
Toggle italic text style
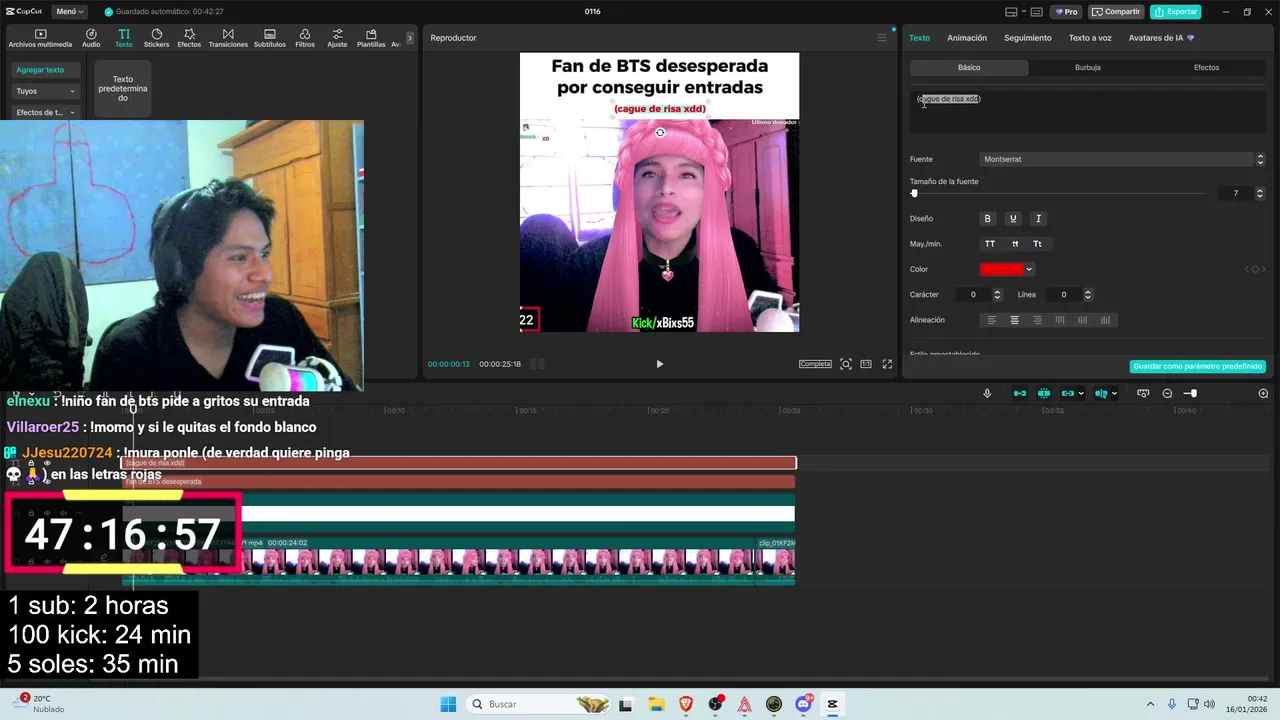click(1038, 218)
